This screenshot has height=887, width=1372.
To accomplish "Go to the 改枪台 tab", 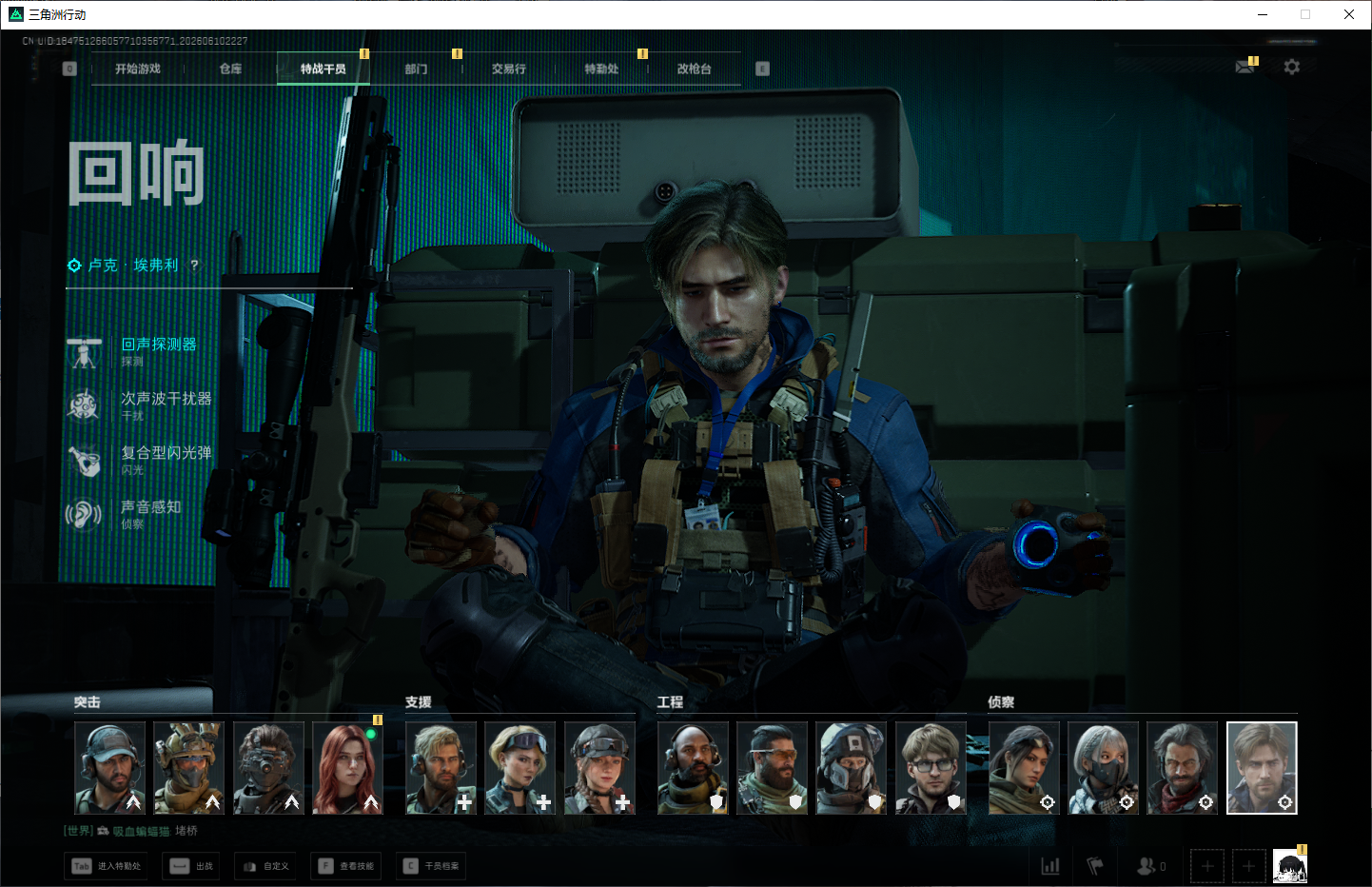I will [x=695, y=69].
